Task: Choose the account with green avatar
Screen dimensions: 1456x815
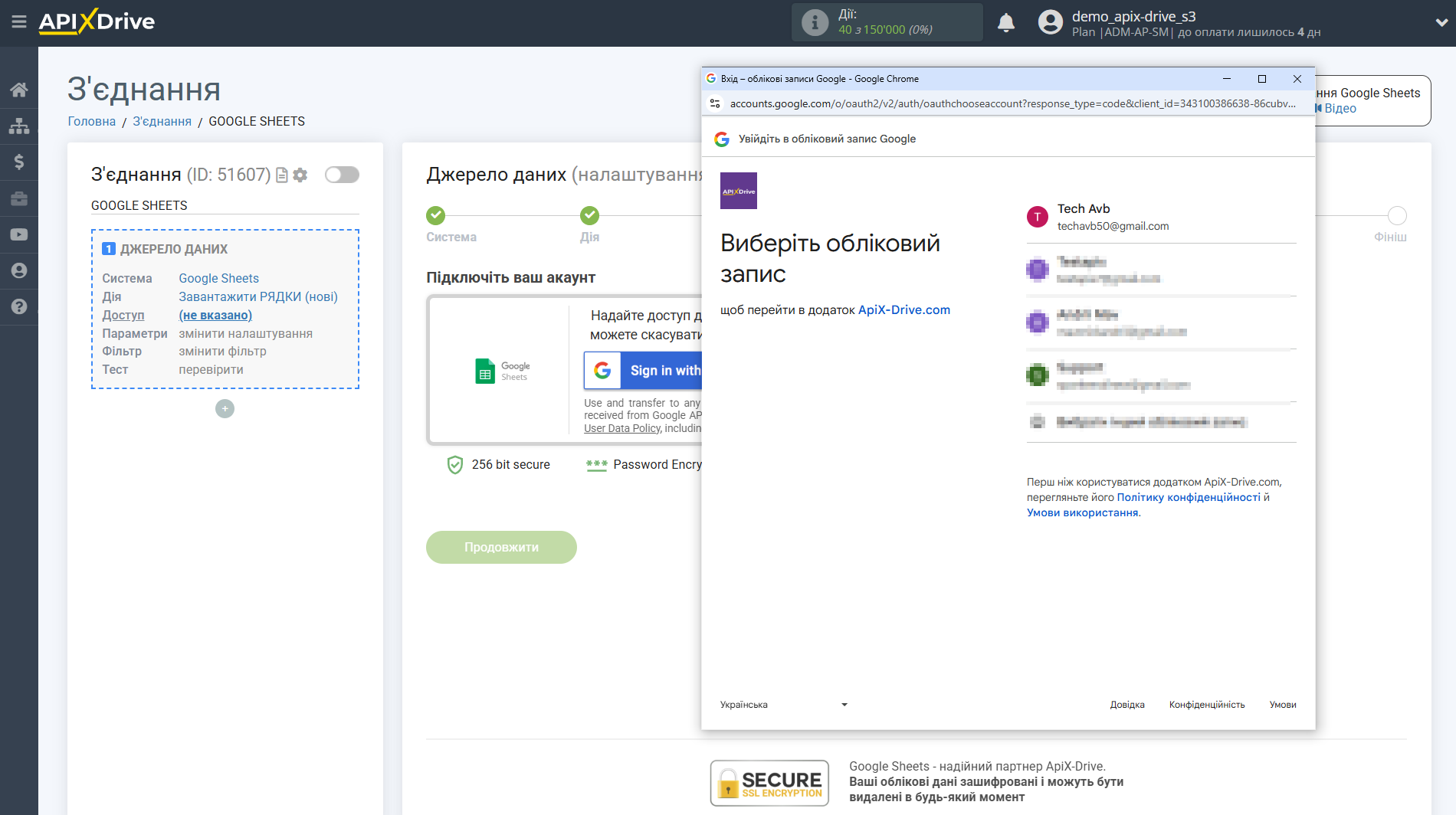Action: coord(1161,375)
